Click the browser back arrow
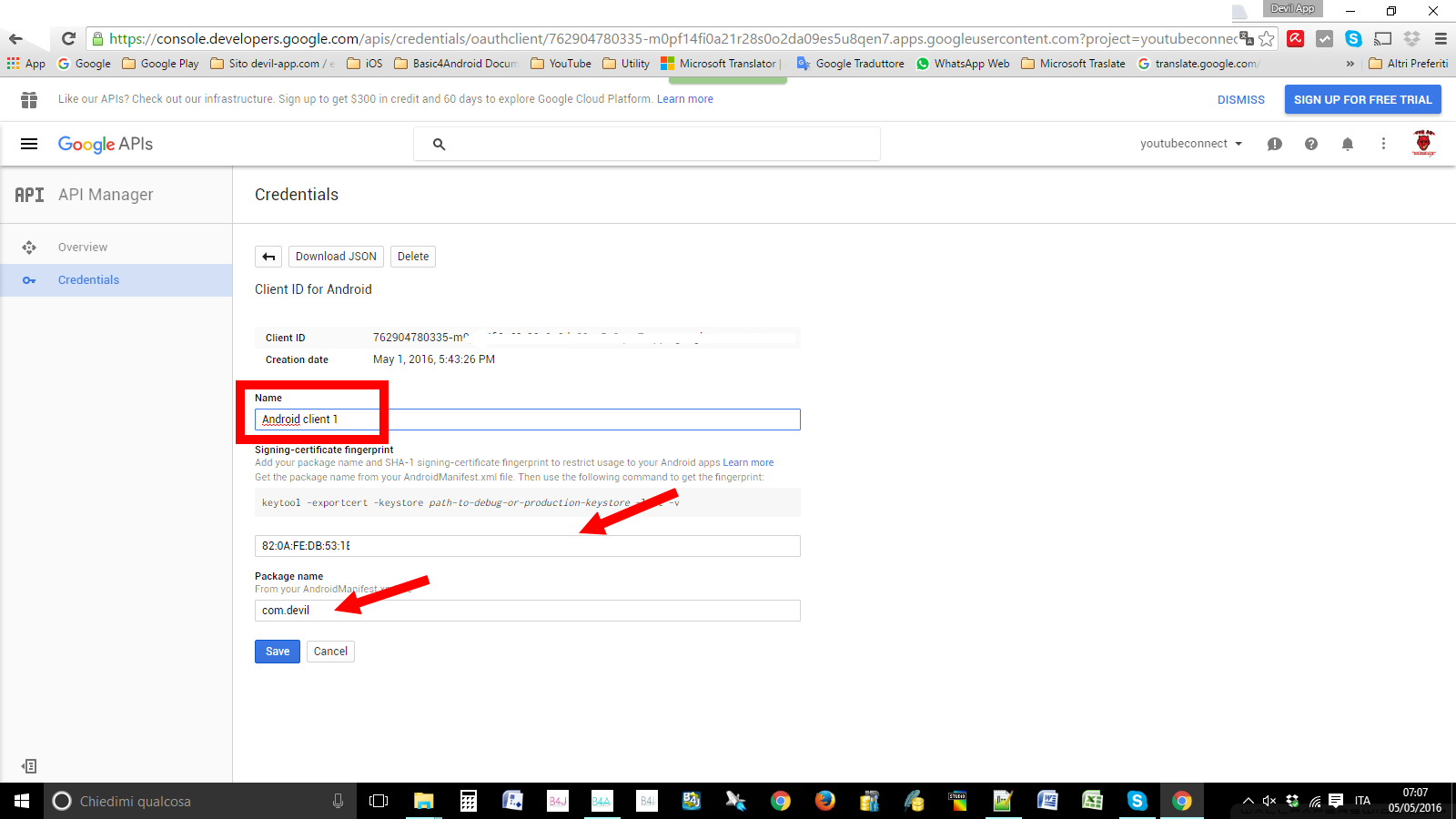 point(15,39)
